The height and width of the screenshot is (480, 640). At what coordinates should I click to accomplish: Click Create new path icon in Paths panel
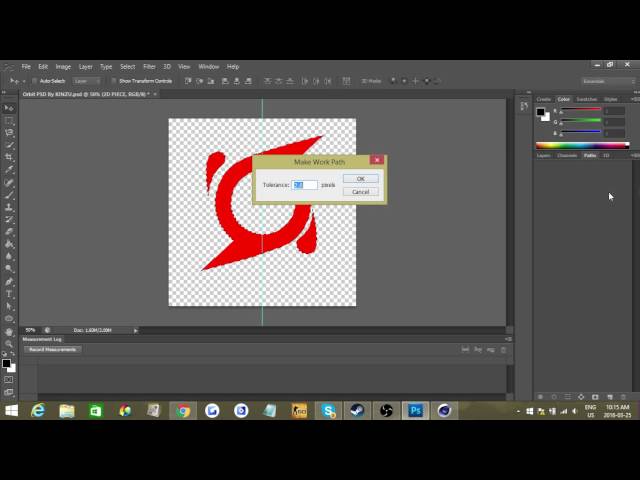[x=609, y=397]
